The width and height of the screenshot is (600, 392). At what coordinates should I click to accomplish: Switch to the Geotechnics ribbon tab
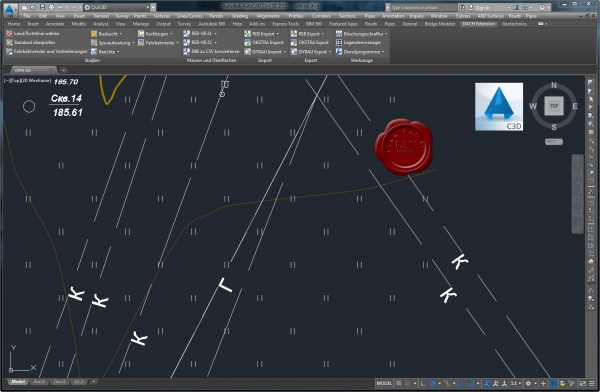(514, 24)
